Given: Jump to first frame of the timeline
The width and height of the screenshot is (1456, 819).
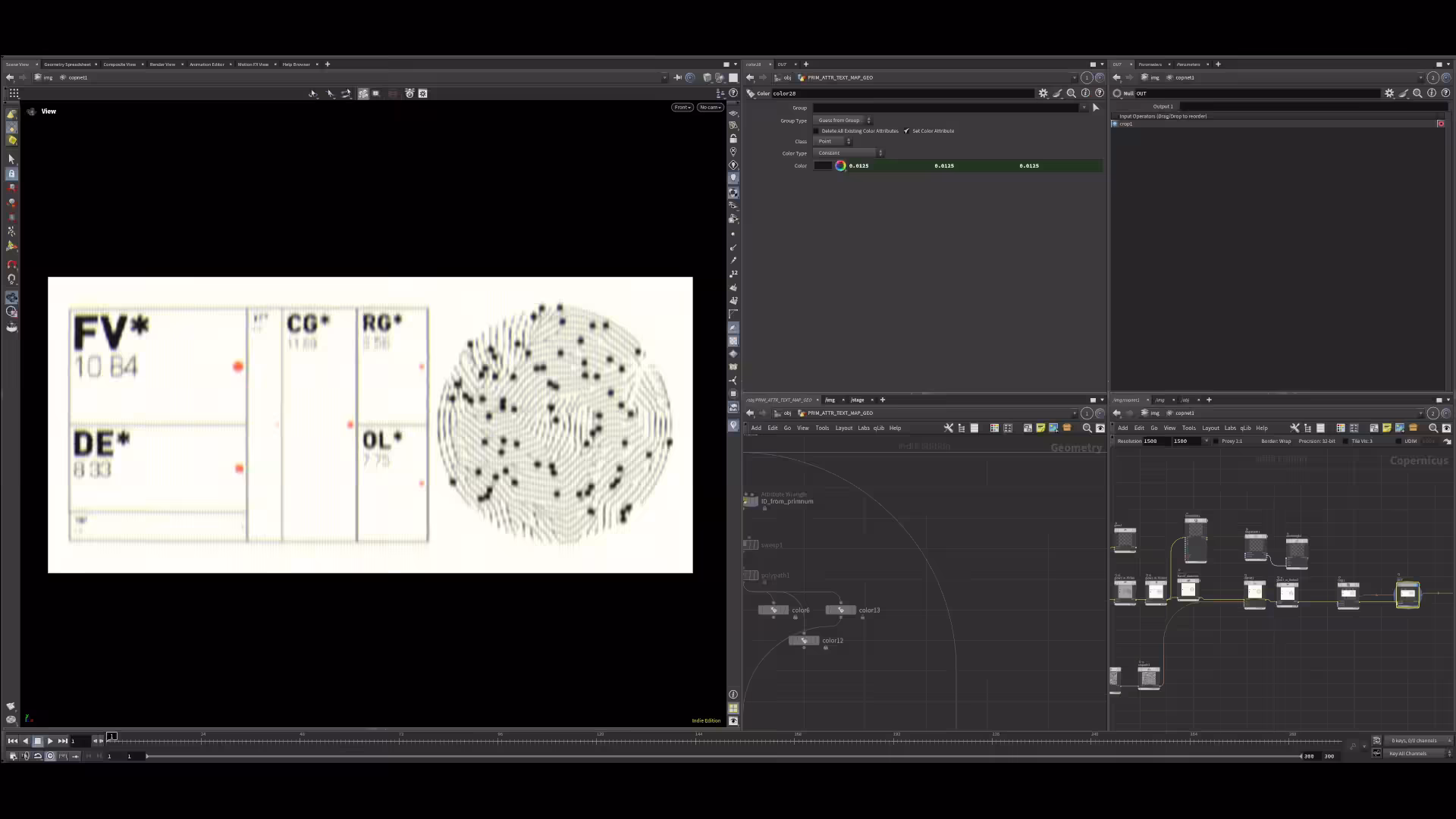Looking at the screenshot, I should click(12, 741).
